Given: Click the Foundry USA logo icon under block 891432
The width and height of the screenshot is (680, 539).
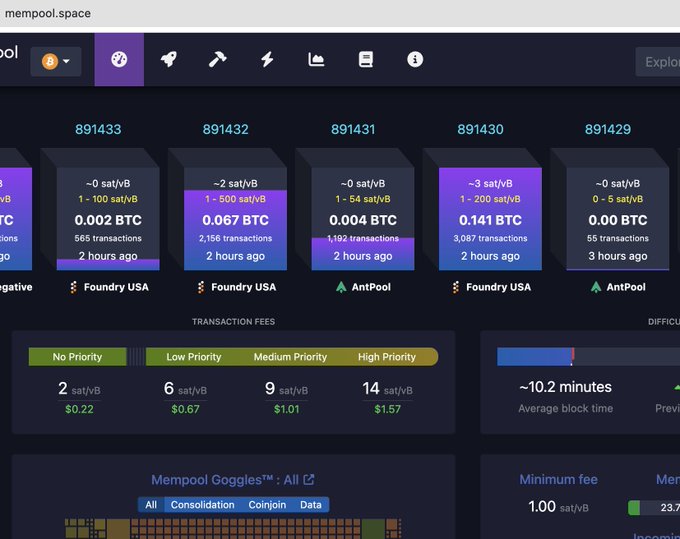Looking at the screenshot, I should tap(201, 287).
